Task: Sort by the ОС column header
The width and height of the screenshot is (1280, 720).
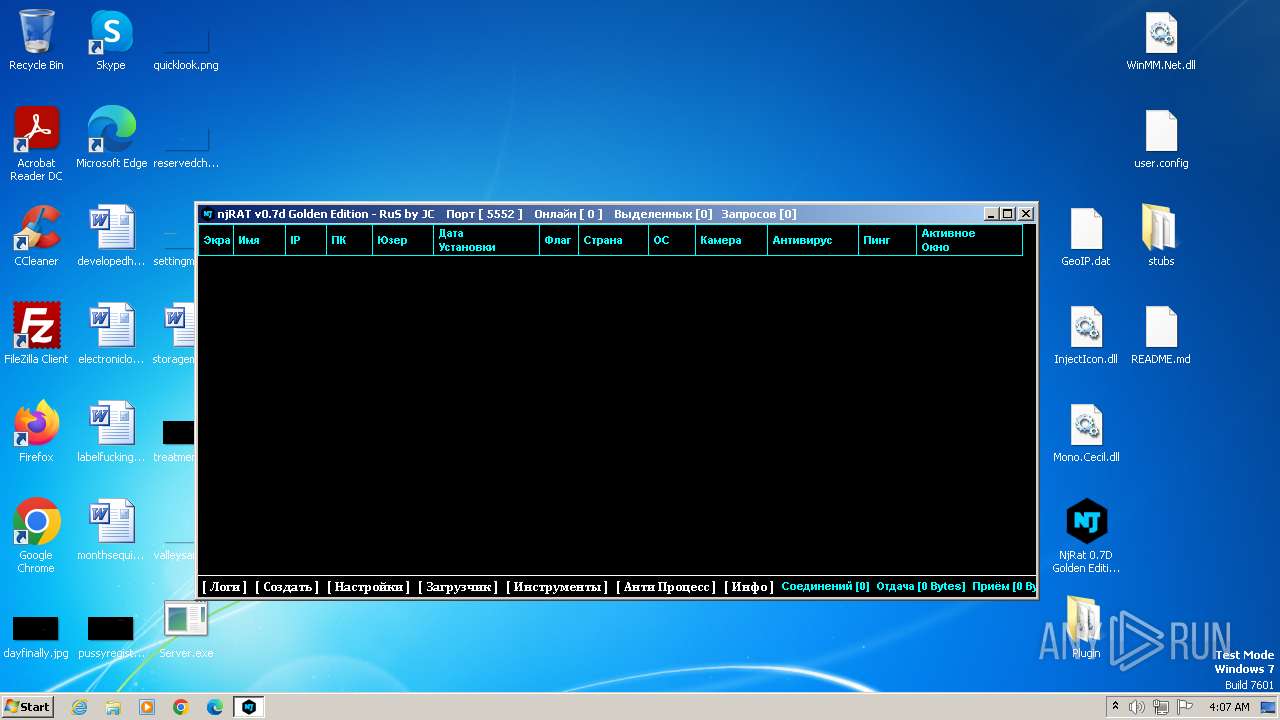Action: point(672,240)
